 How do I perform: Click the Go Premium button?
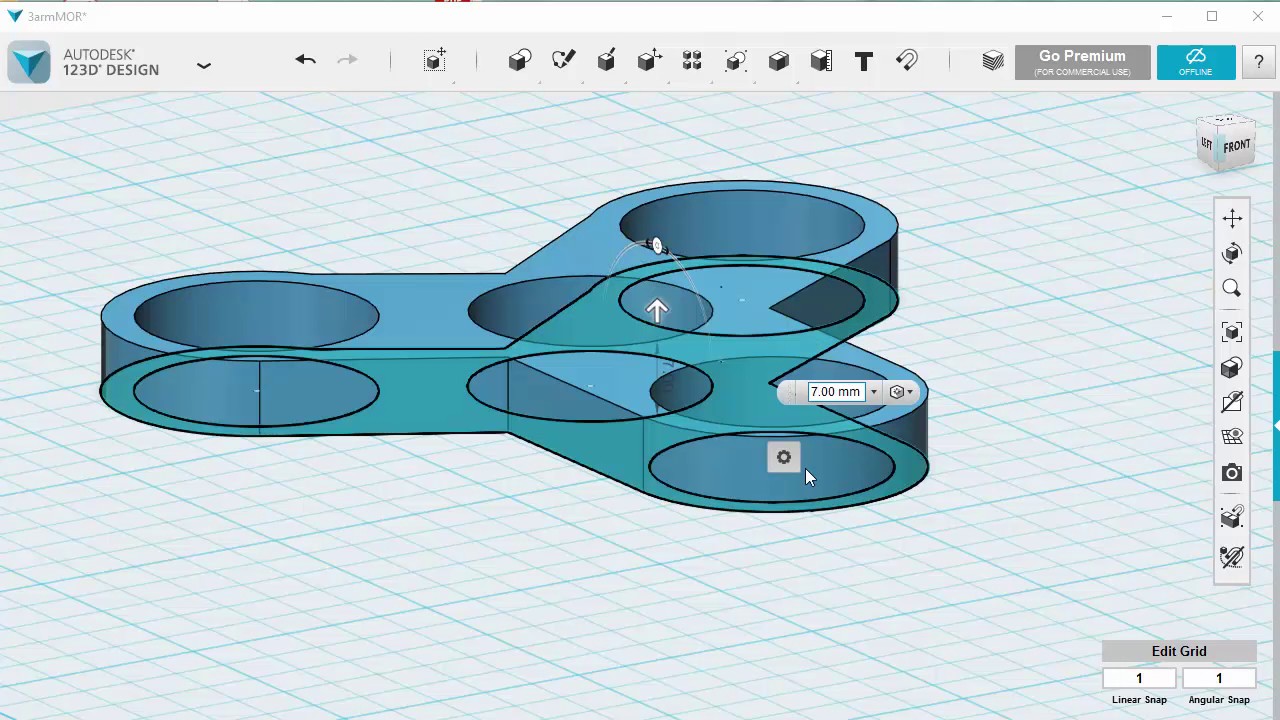(1082, 62)
